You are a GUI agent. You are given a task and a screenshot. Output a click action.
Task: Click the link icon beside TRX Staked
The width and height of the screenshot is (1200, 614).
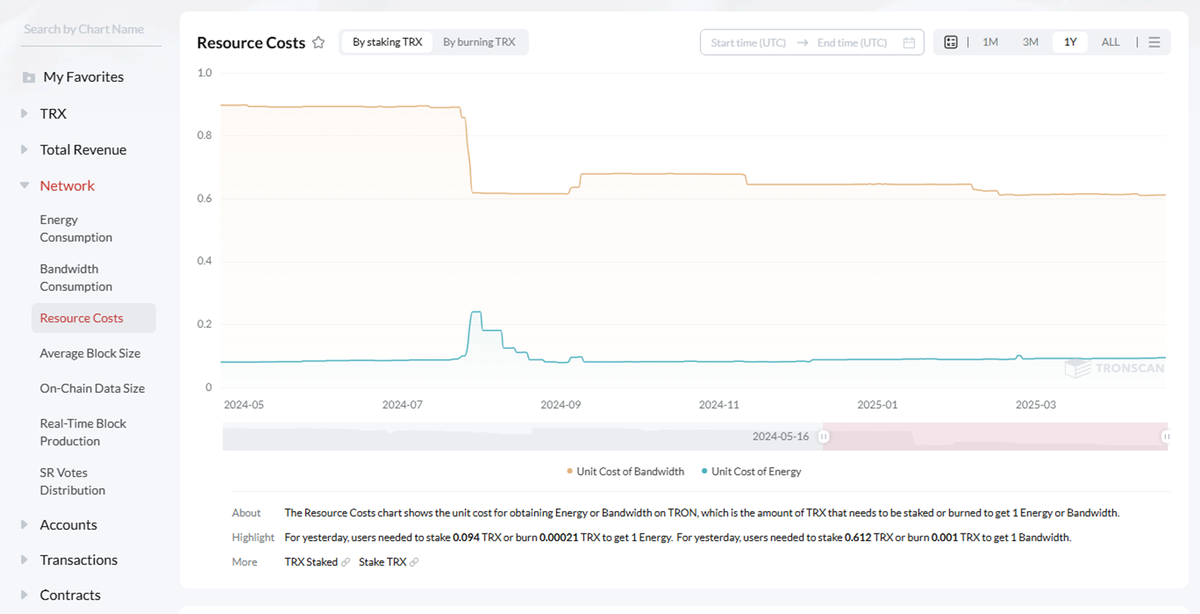click(346, 563)
